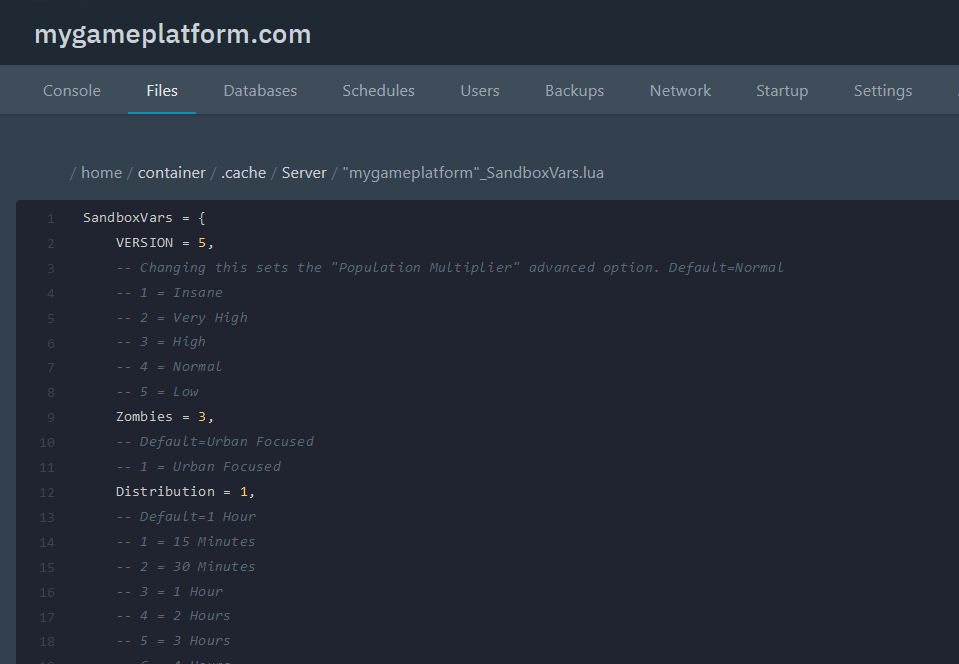Click the '-- 4 = 2 Hours' comment
959x664 pixels.
[173, 616]
